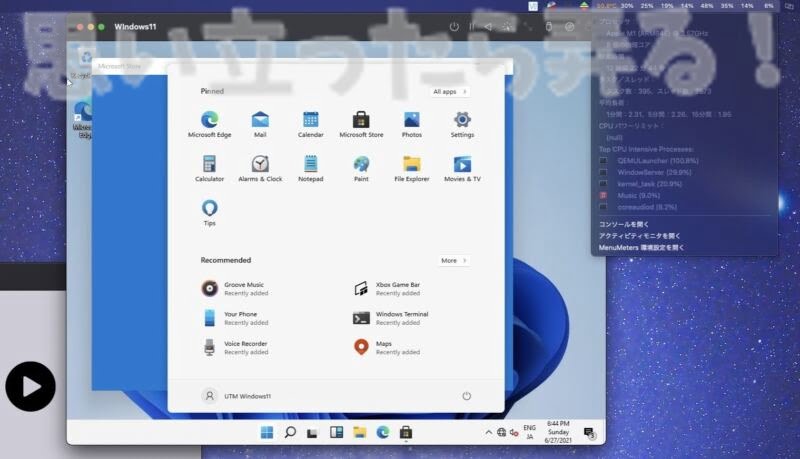Open the pinned Alarms & Clock app
Screen dimensions: 800x459
pyautogui.click(x=260, y=168)
